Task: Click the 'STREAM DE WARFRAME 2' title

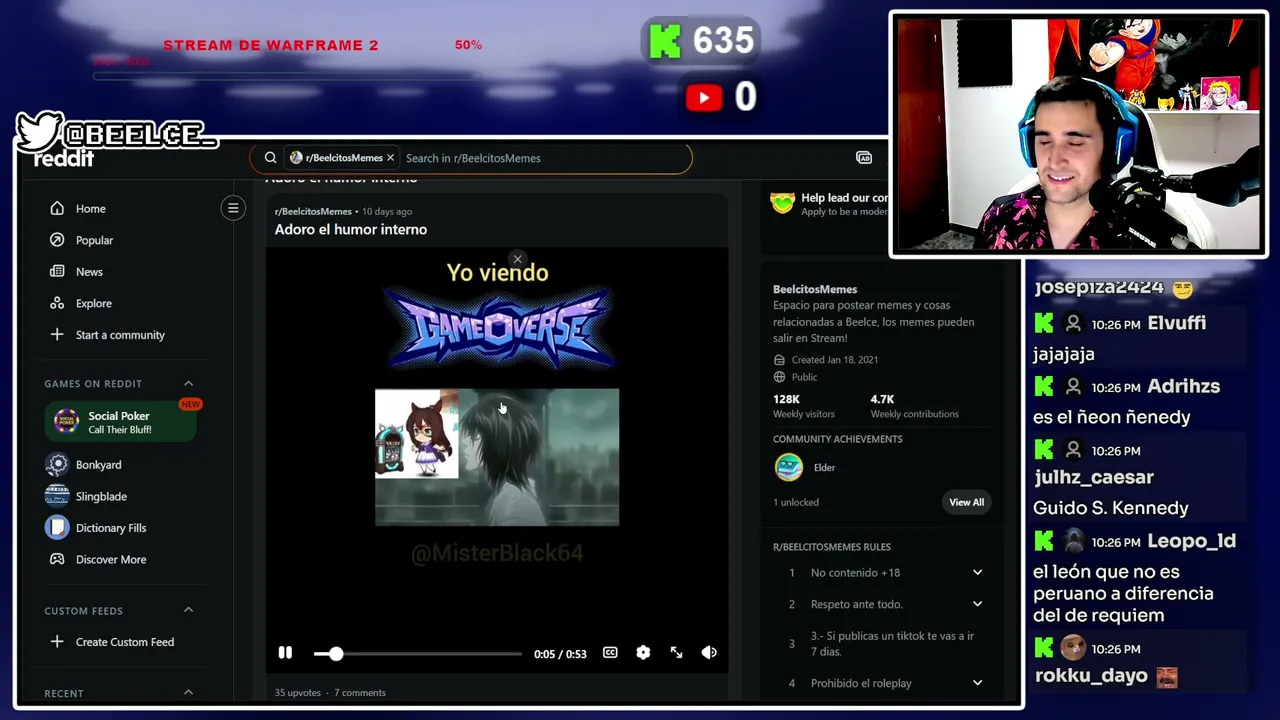Action: coord(271,45)
